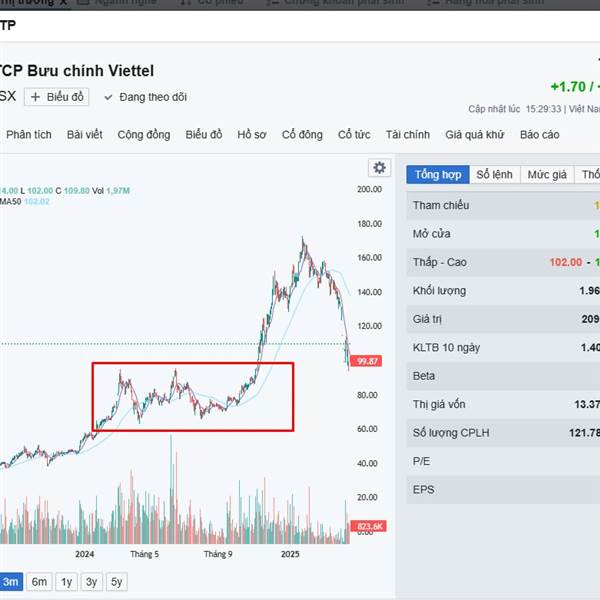This screenshot has width=600, height=600.
Task: Go to the Cộng đồng tab
Action: click(x=143, y=134)
